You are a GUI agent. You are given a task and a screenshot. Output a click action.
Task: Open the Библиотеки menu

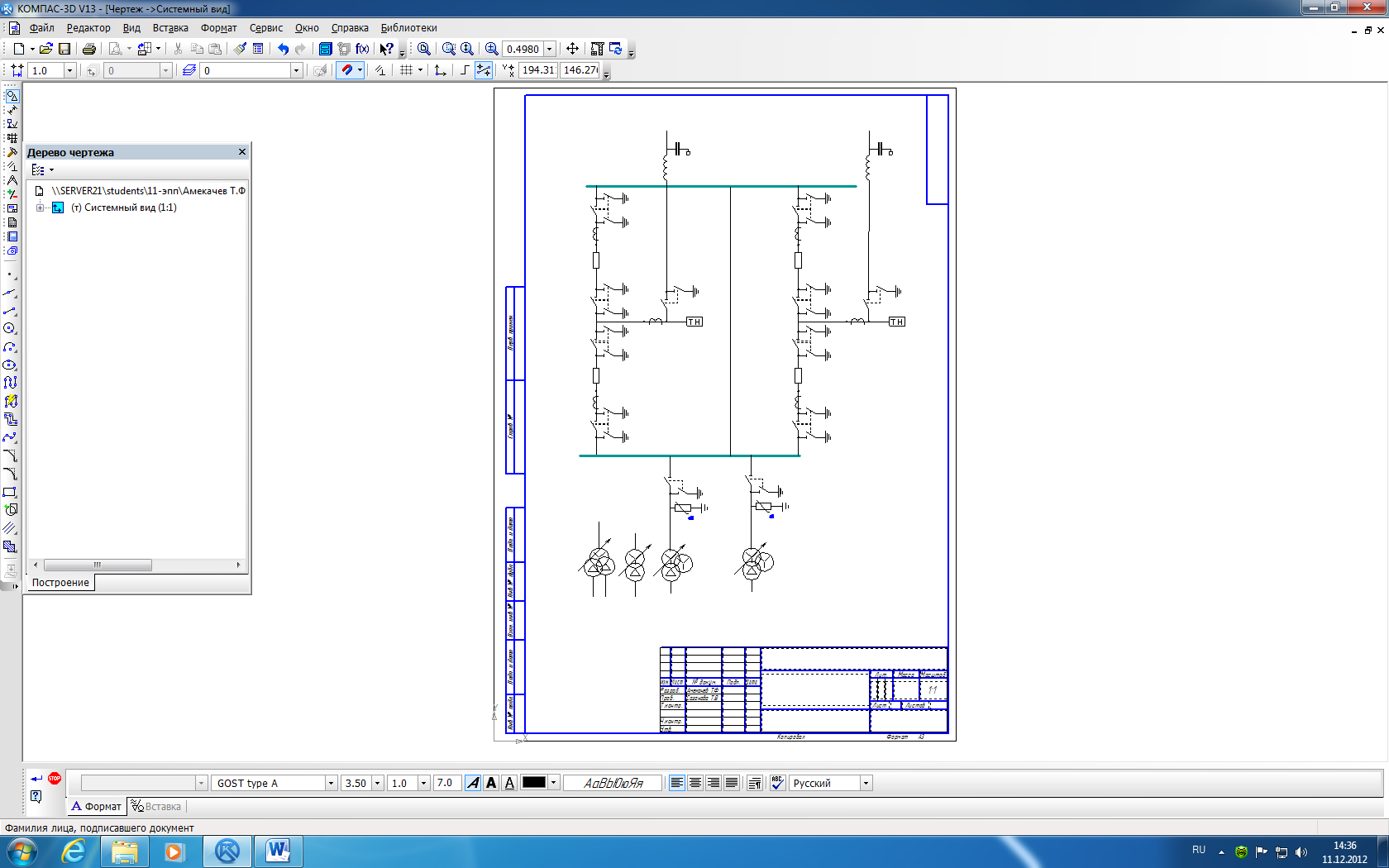click(x=408, y=27)
